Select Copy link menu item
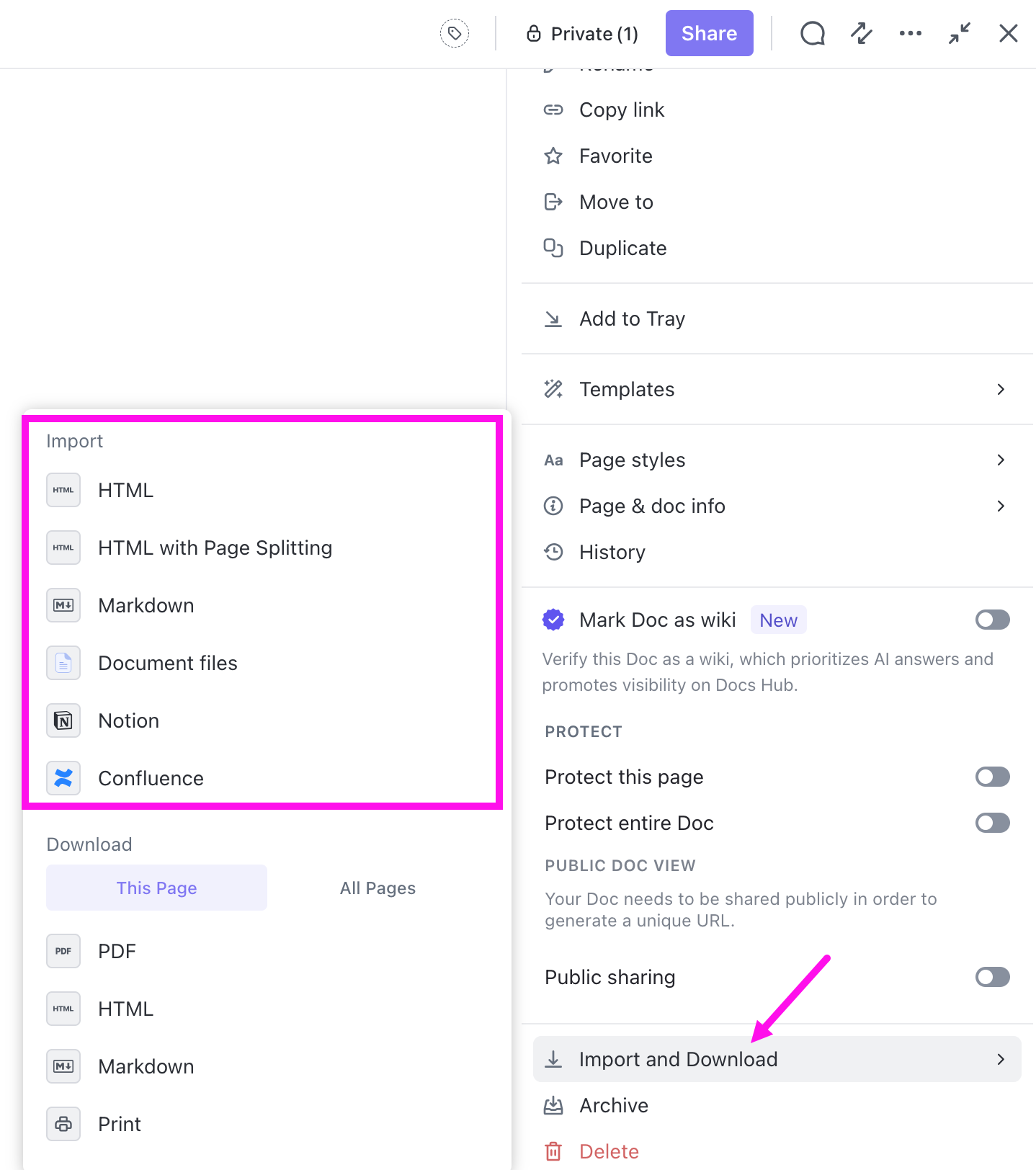 [x=622, y=110]
